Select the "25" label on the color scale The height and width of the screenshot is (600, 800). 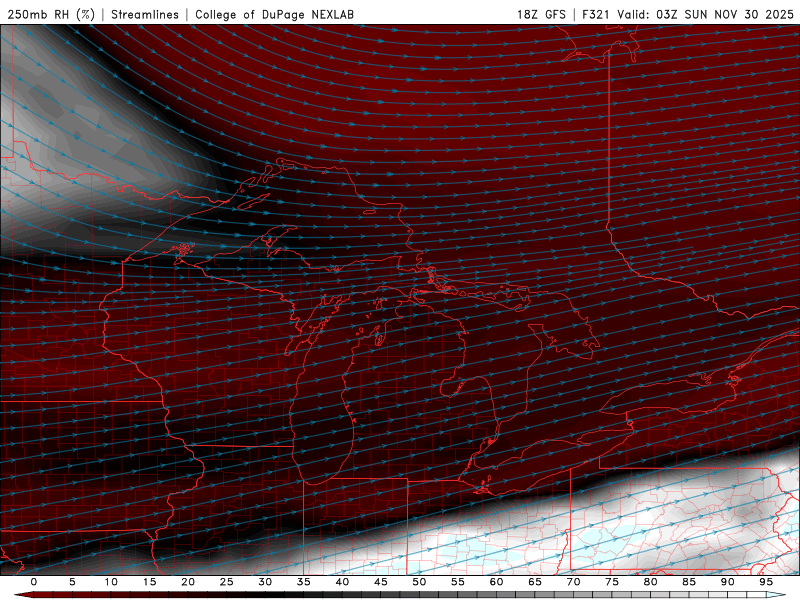[226, 582]
